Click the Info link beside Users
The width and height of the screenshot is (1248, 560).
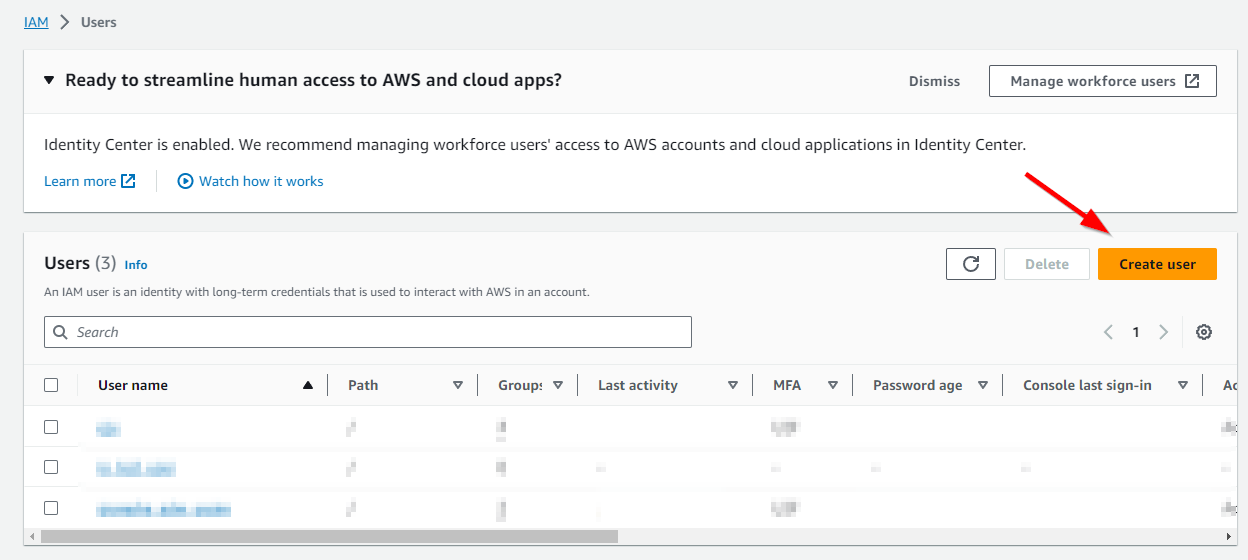(x=136, y=265)
